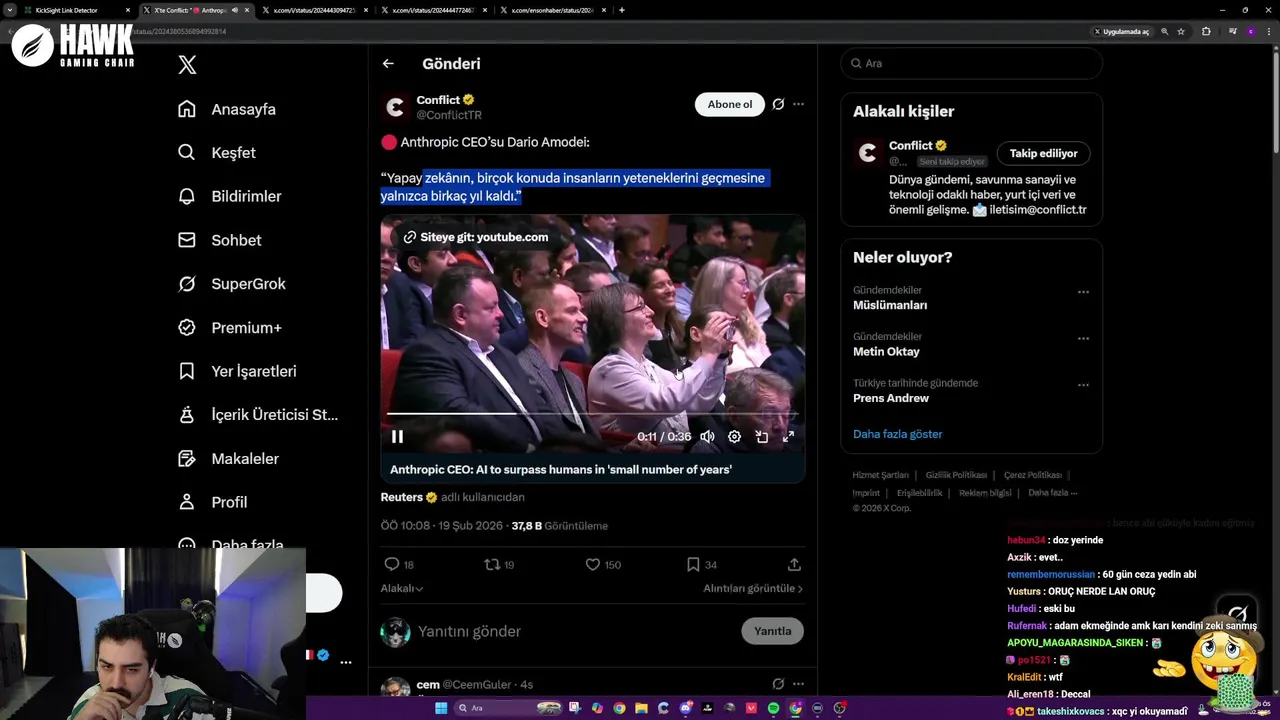
Task: Open three-dot menu on cem's reply
Action: tap(798, 684)
